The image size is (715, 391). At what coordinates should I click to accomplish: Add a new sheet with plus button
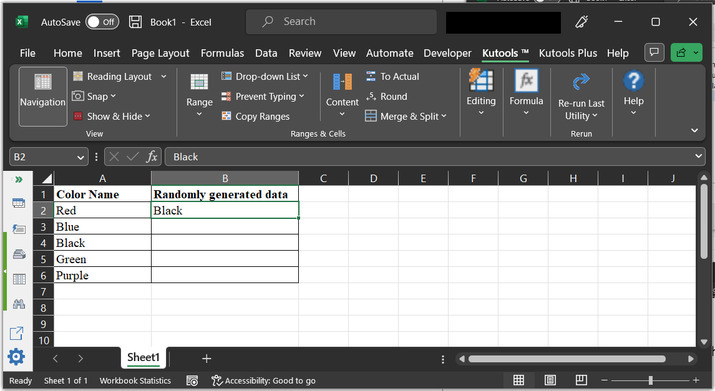tap(207, 359)
